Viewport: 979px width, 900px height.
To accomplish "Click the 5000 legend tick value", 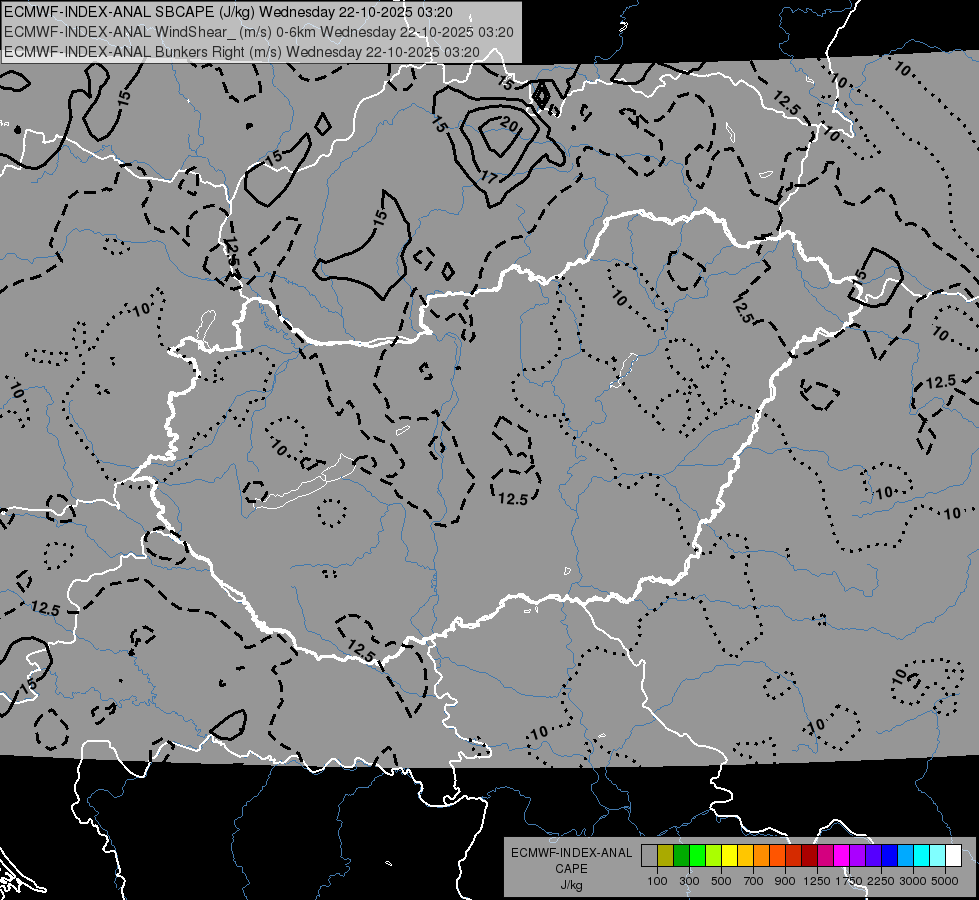I will point(945,881).
